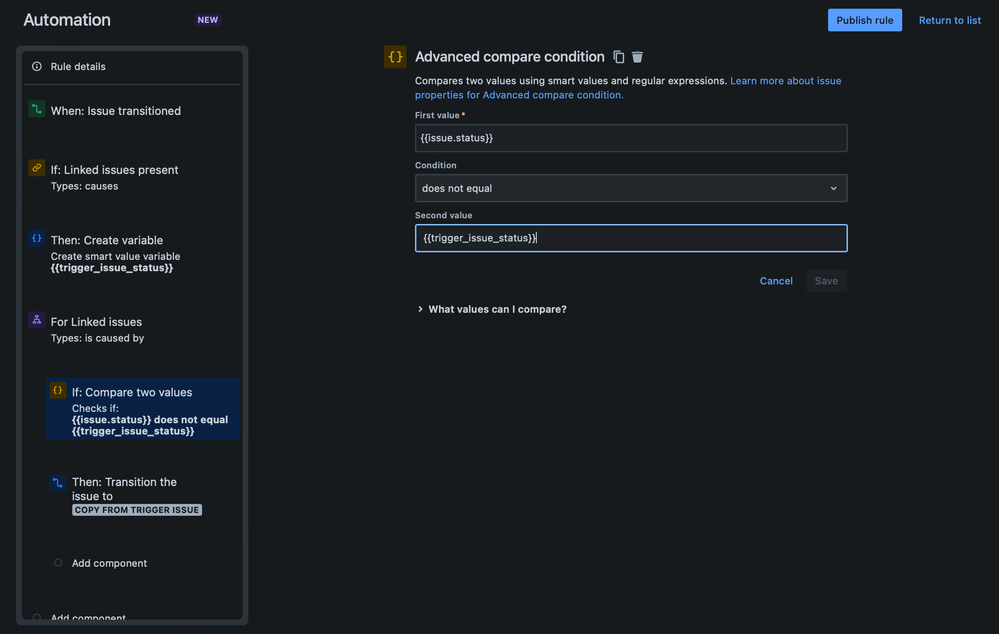Viewport: 999px width, 634px height.
Task: Select the If: Compare two values component
Action: click(x=143, y=409)
